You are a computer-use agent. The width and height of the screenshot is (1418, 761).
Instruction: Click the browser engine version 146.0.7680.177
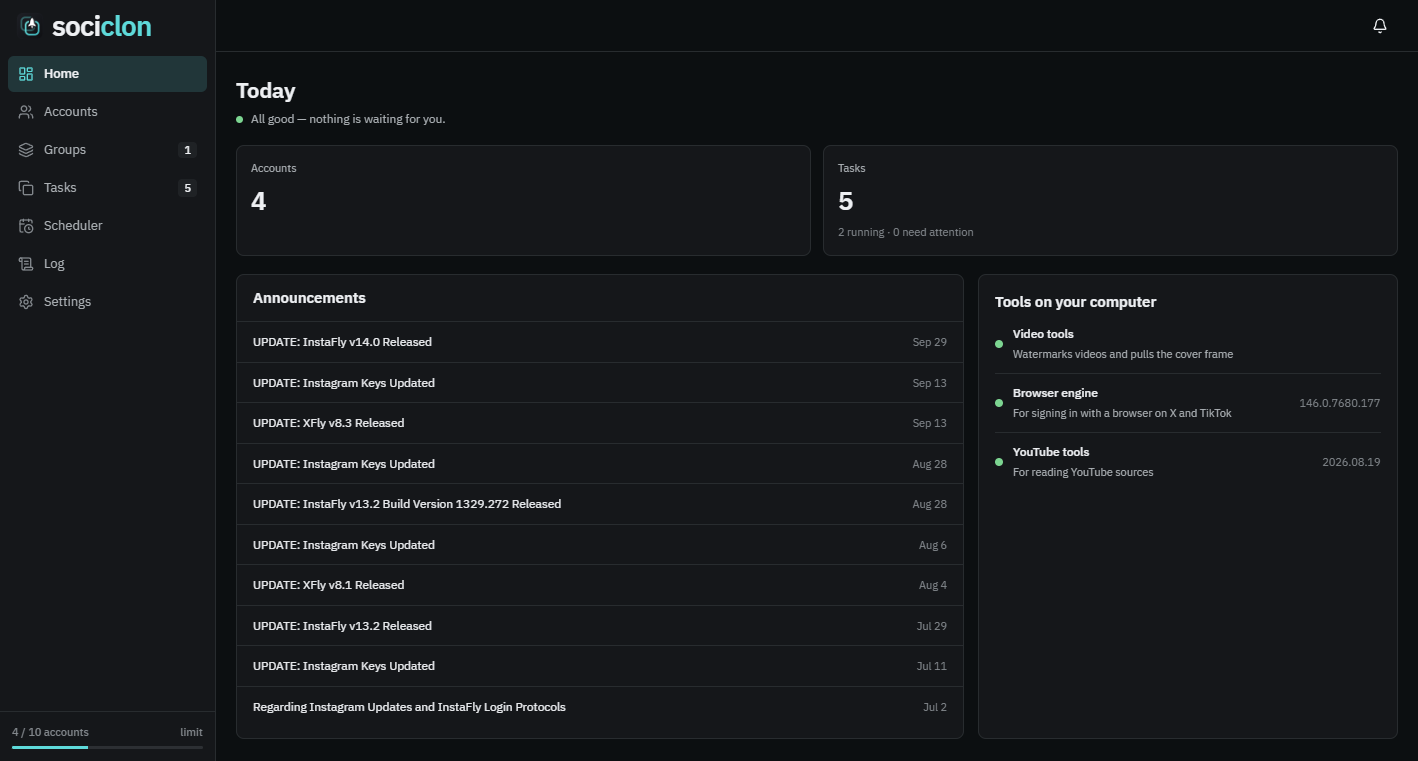pos(1339,403)
